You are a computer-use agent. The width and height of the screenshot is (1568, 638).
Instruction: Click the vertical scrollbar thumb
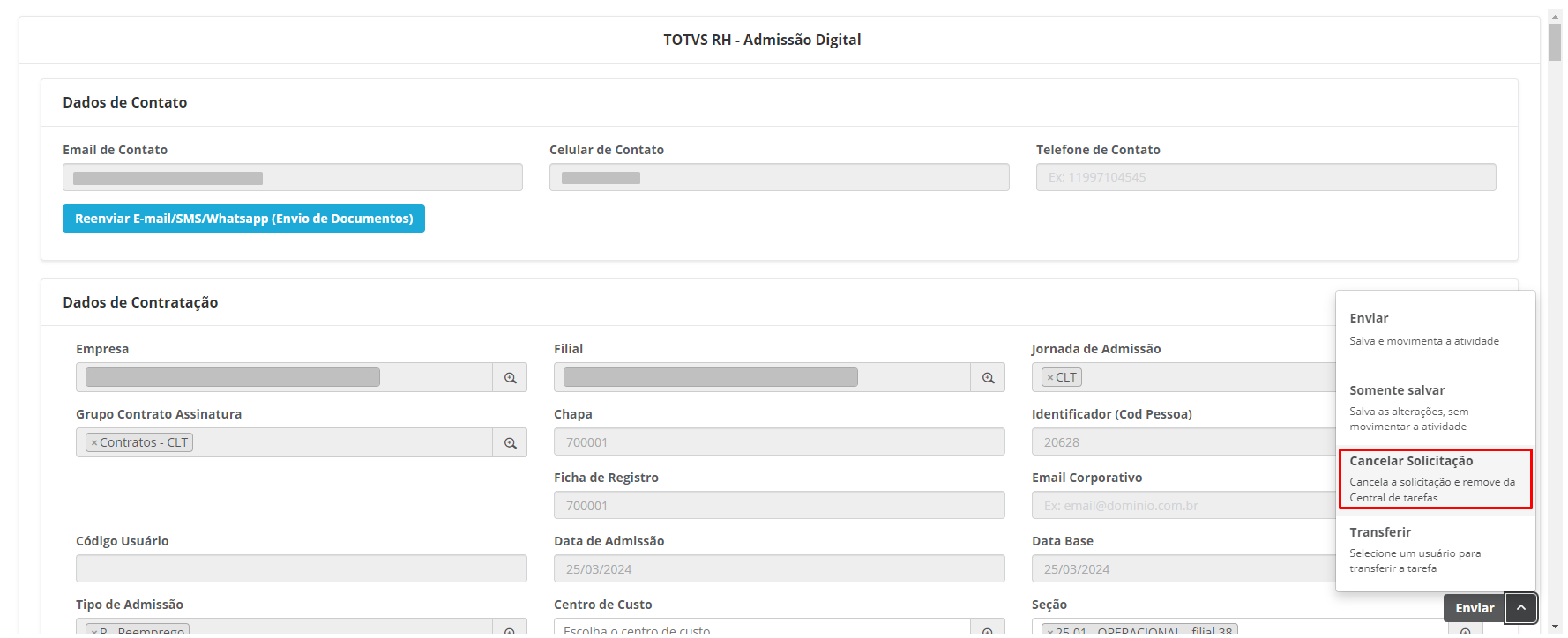click(1555, 41)
